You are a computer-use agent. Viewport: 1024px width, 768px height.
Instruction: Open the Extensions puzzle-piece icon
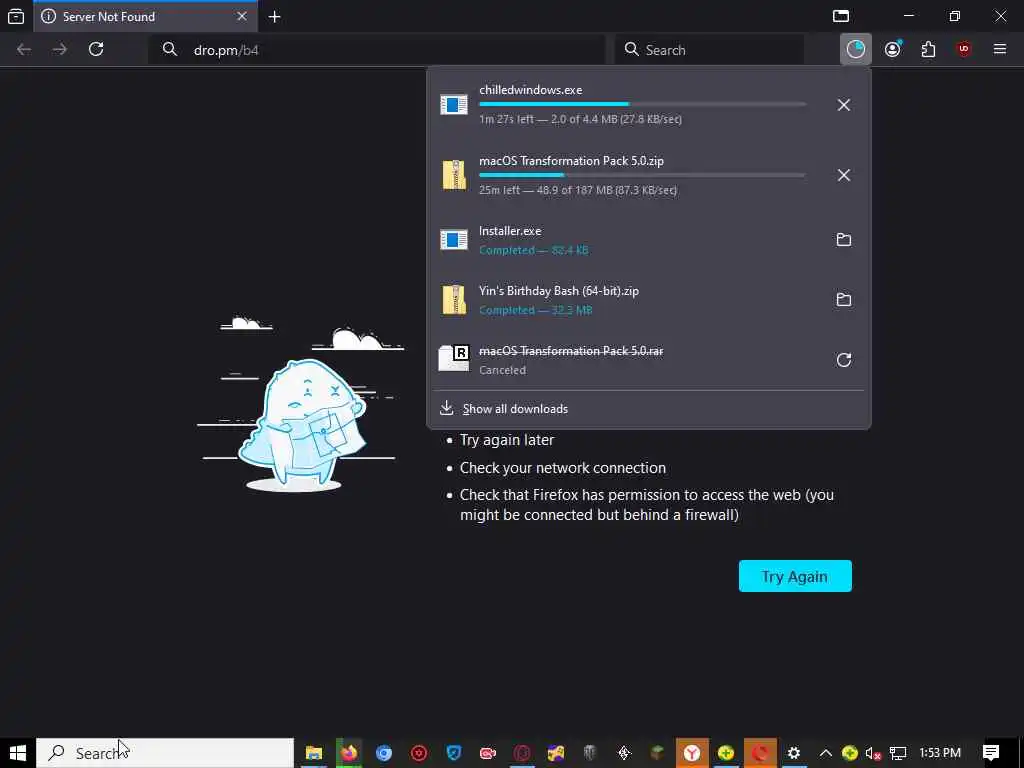928,50
